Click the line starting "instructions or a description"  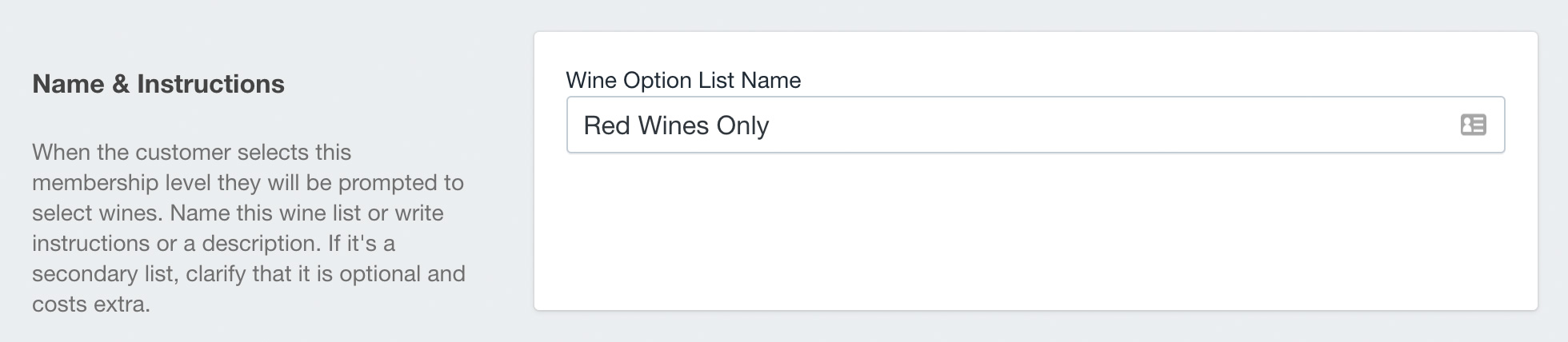[x=214, y=243]
